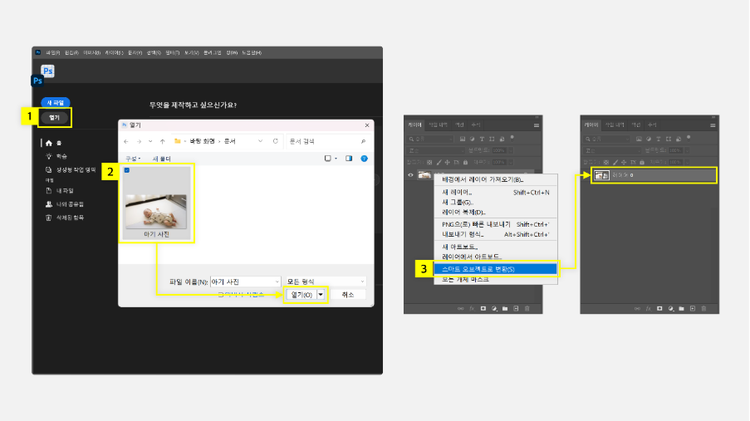Click the adjustment layer filter in context-menu Layers panel
Image resolution: width=750 pixels, height=421 pixels.
click(472, 139)
